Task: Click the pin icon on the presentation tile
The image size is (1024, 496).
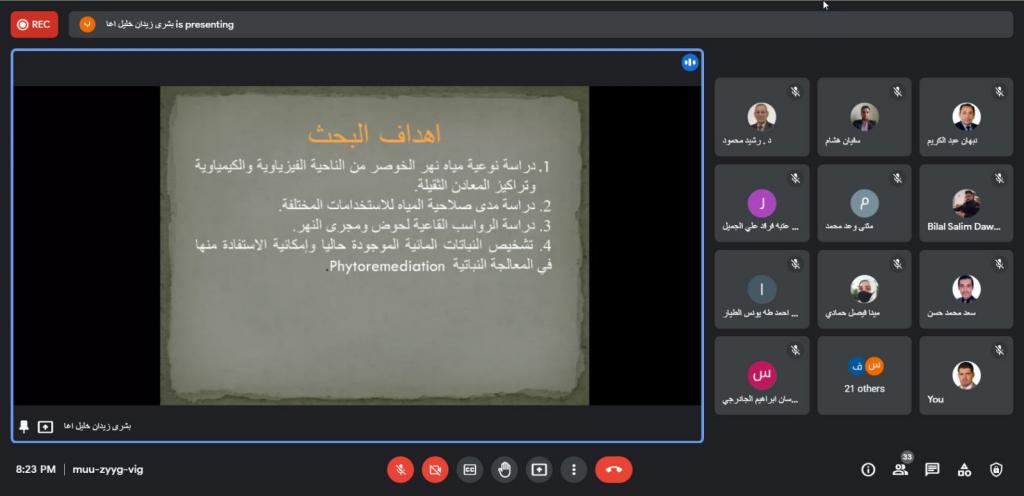Action: 24,426
